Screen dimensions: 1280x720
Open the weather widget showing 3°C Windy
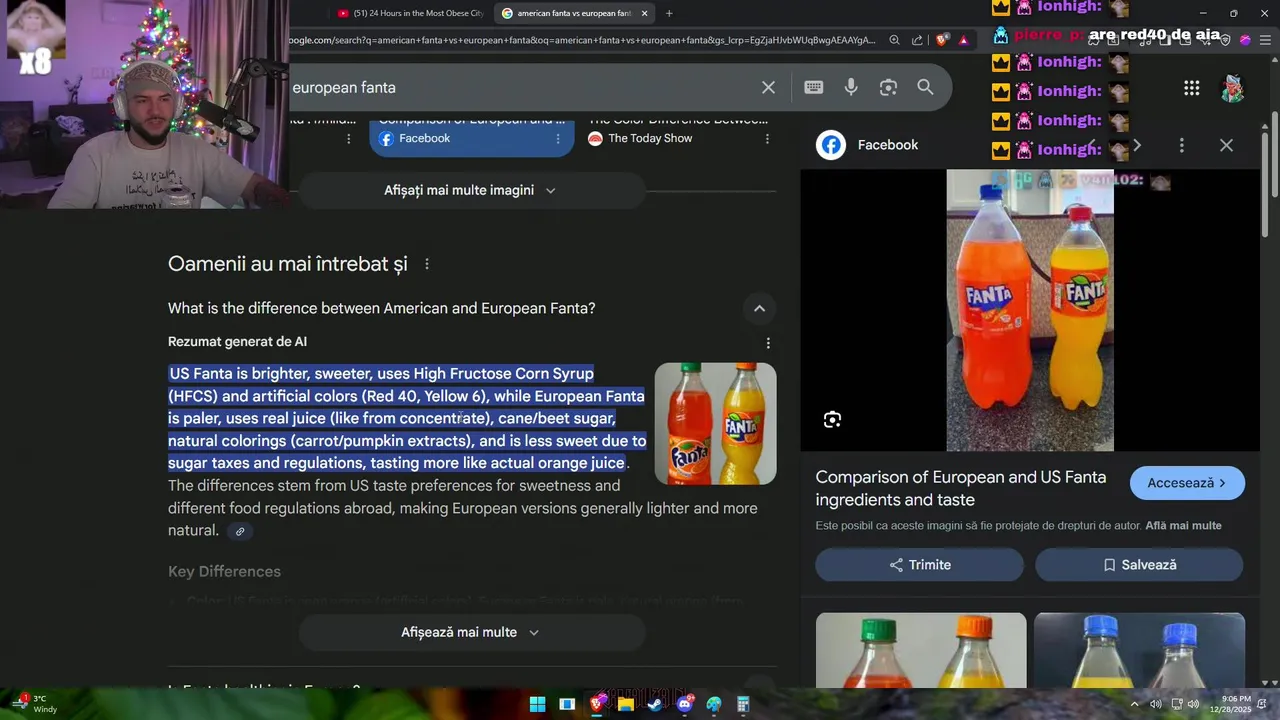coord(34,704)
